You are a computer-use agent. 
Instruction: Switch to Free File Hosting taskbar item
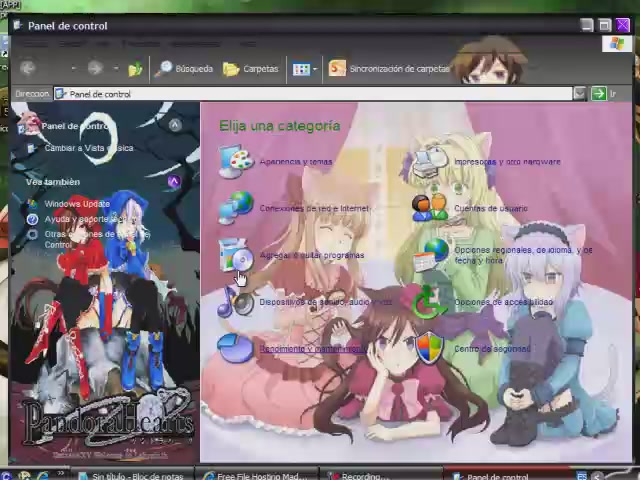click(258, 475)
